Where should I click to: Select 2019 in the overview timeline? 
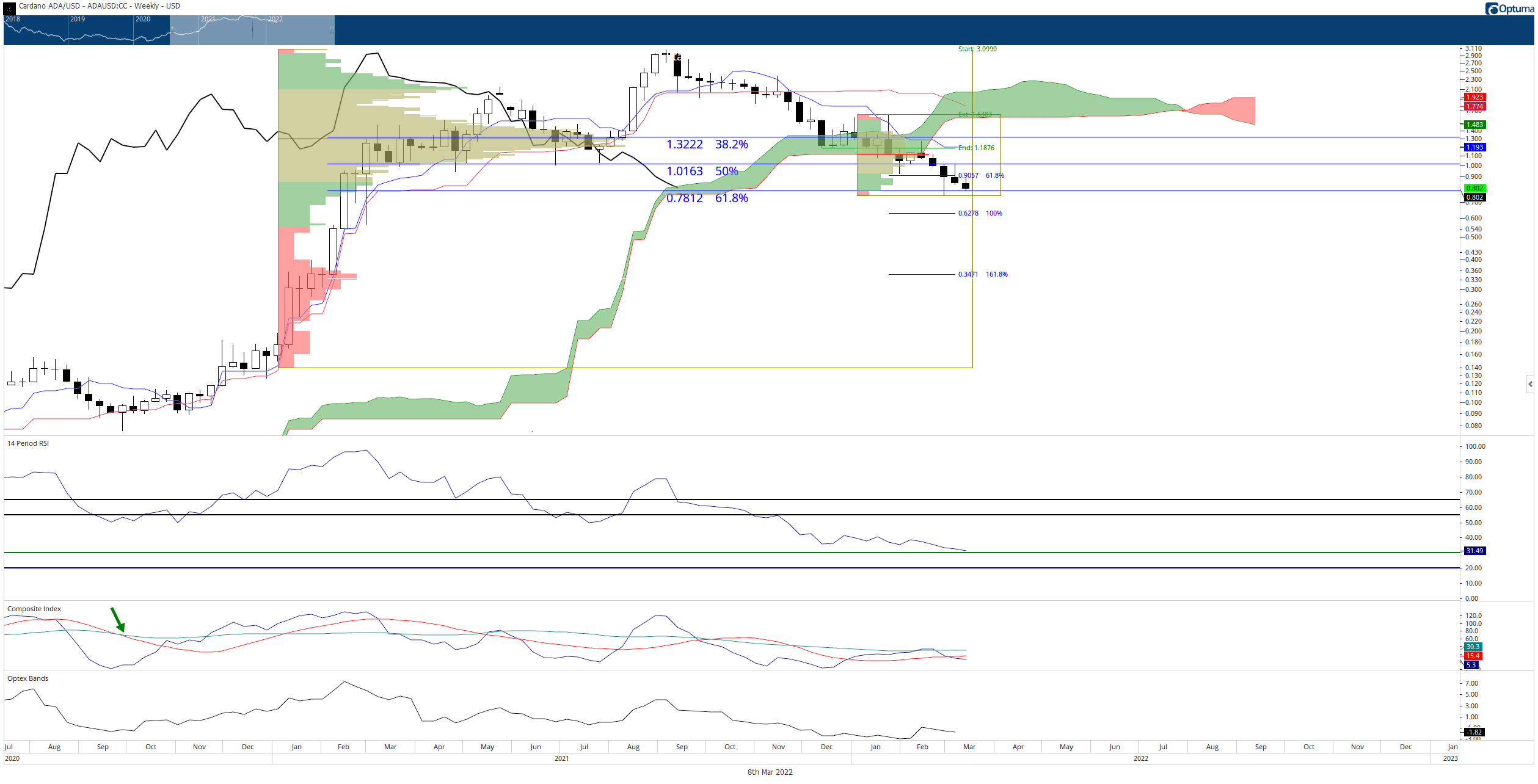click(78, 19)
